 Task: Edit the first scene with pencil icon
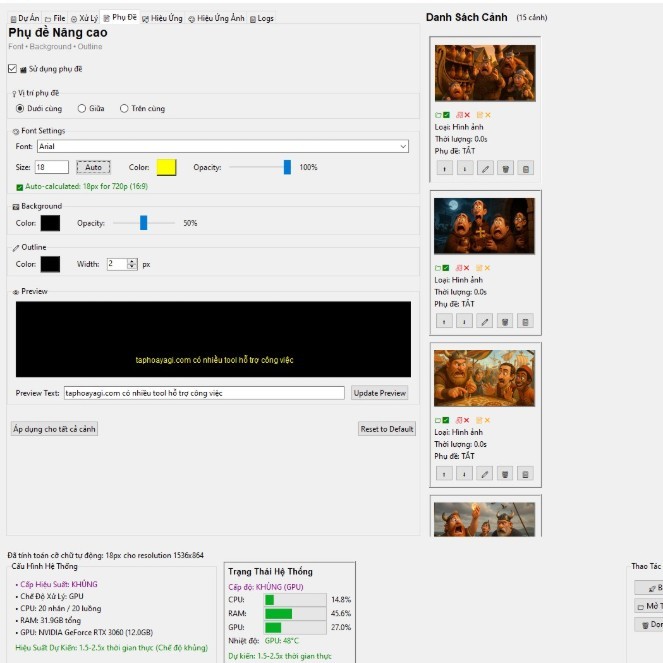(x=485, y=169)
